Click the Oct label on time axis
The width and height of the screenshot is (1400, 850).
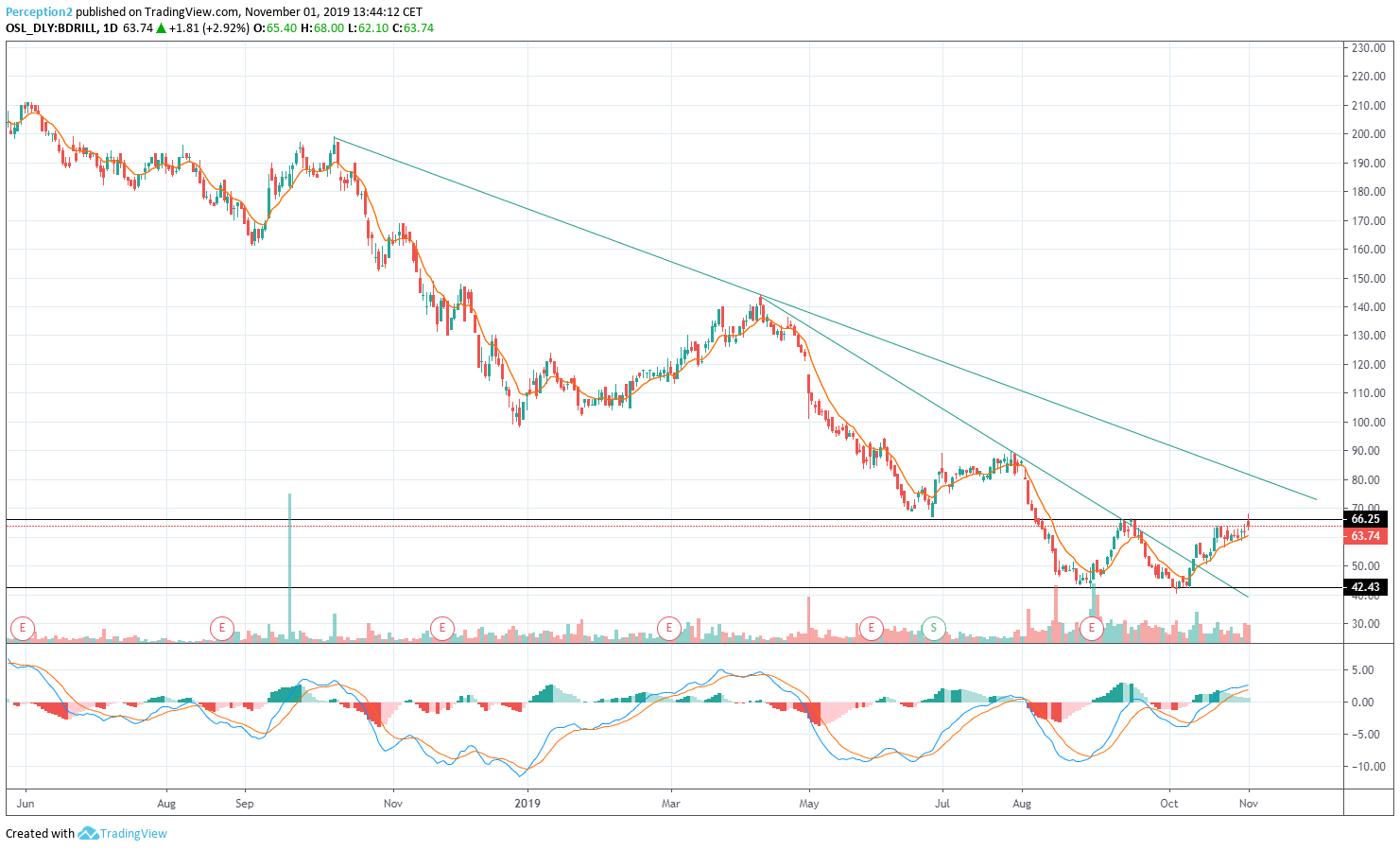pos(1169,804)
